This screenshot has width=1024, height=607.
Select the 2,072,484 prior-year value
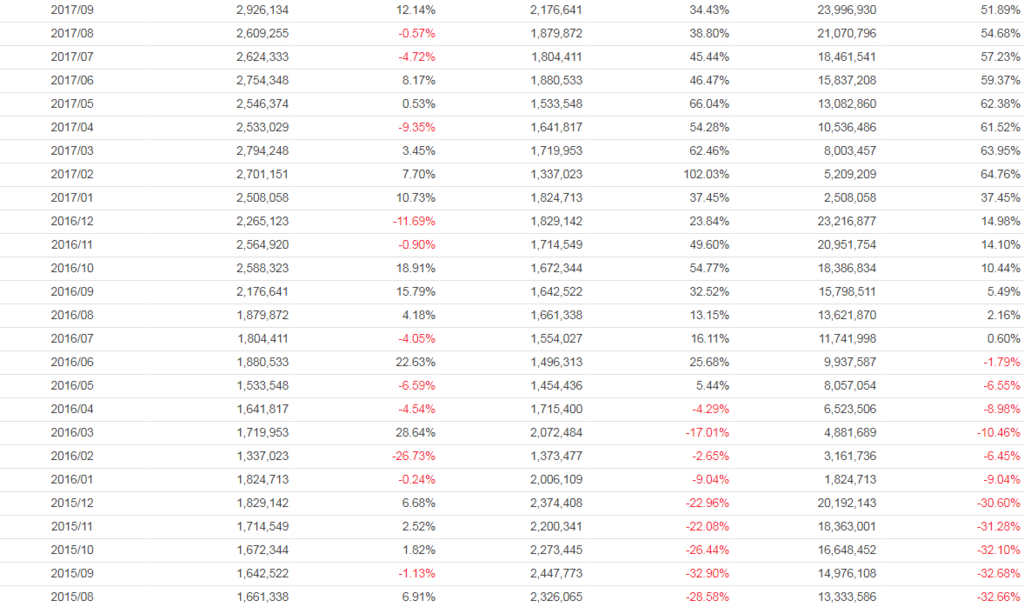554,432
